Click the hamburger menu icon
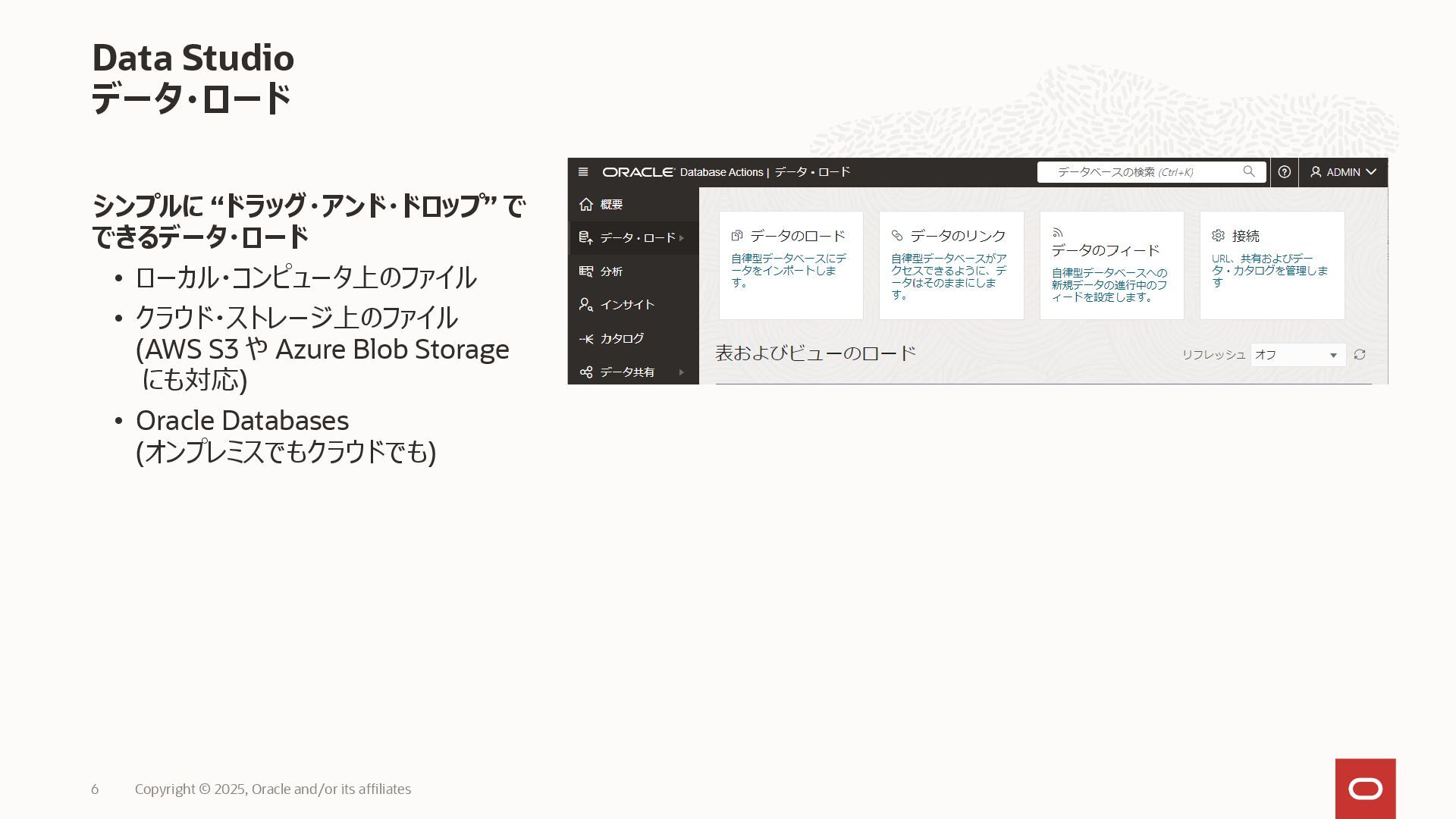Image resolution: width=1456 pixels, height=819 pixels. [x=583, y=172]
